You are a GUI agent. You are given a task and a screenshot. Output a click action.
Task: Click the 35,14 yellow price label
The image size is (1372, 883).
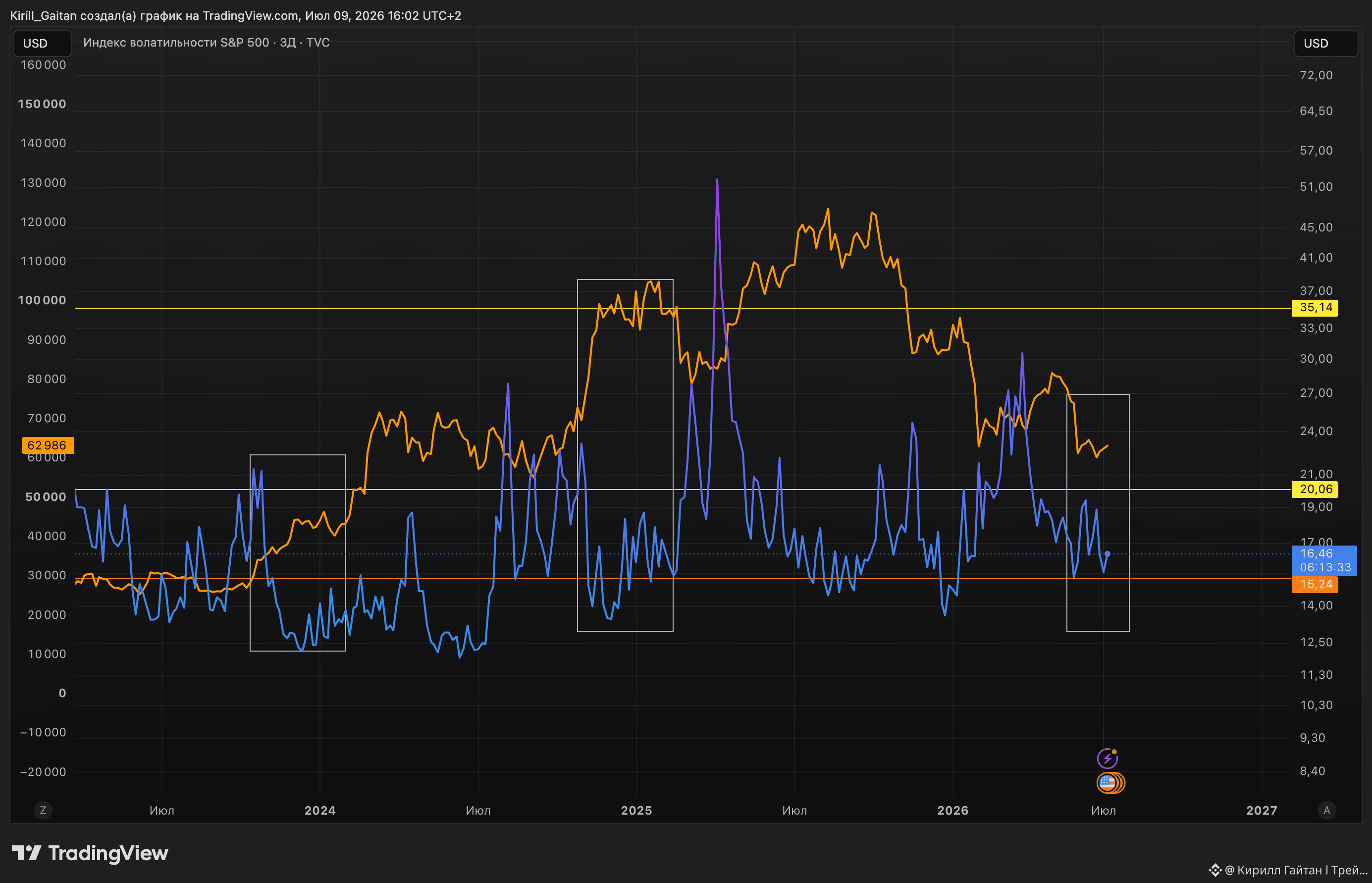1315,308
